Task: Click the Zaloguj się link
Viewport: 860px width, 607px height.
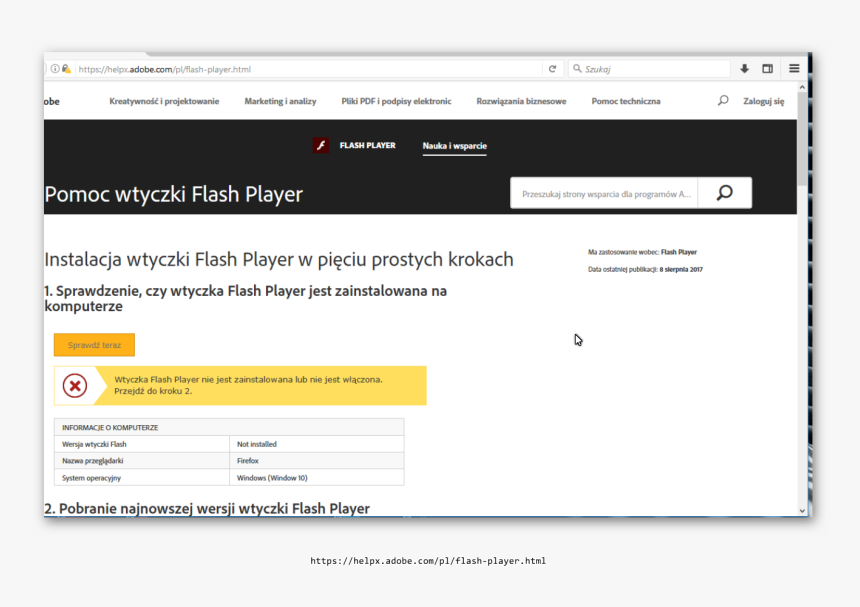Action: pos(763,101)
